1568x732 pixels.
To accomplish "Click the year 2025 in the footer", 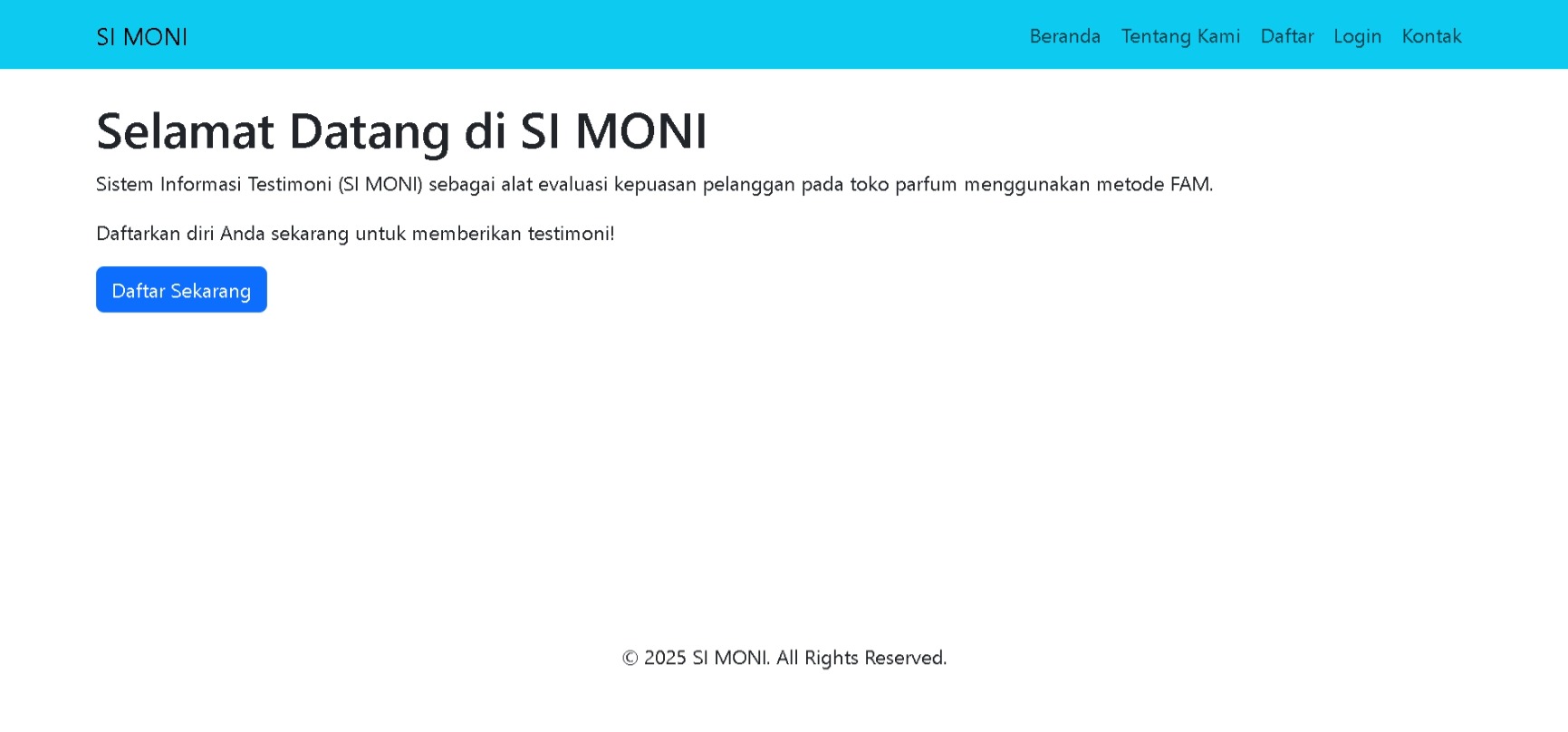I will [665, 658].
